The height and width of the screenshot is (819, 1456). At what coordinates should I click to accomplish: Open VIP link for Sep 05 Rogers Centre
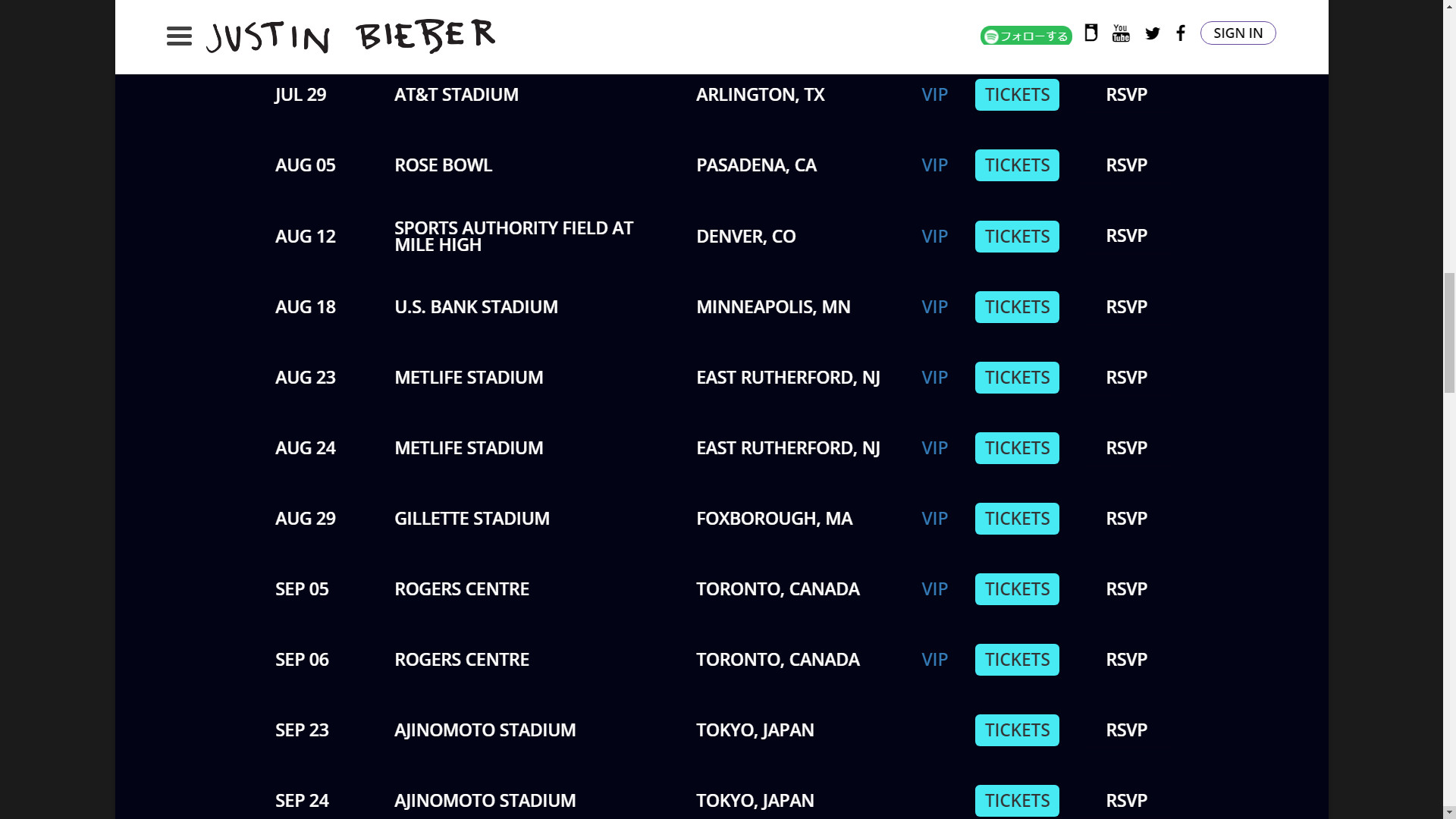[x=934, y=589]
